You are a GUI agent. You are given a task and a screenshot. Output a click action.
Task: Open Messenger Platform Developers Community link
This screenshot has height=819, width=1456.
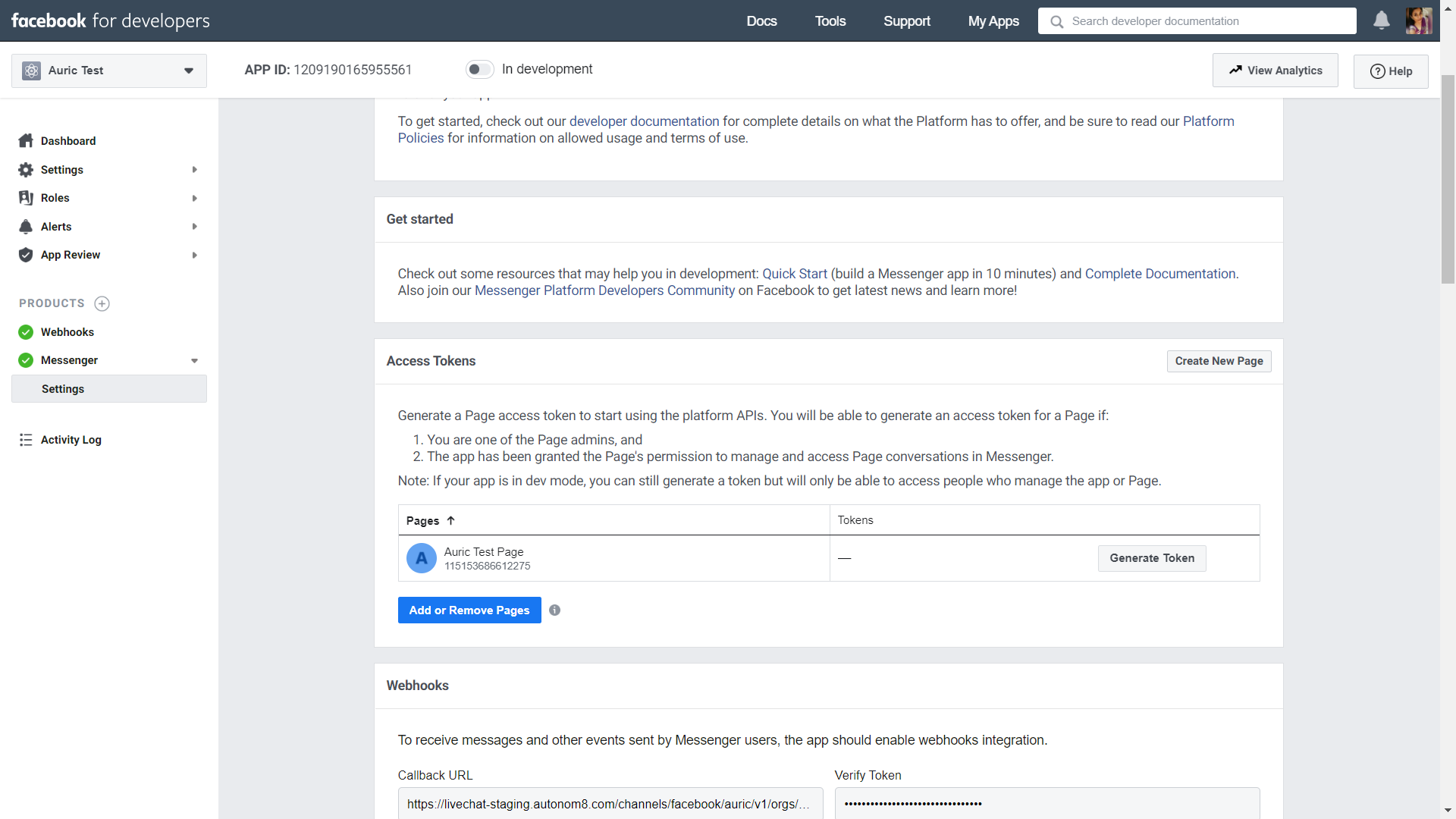click(604, 290)
